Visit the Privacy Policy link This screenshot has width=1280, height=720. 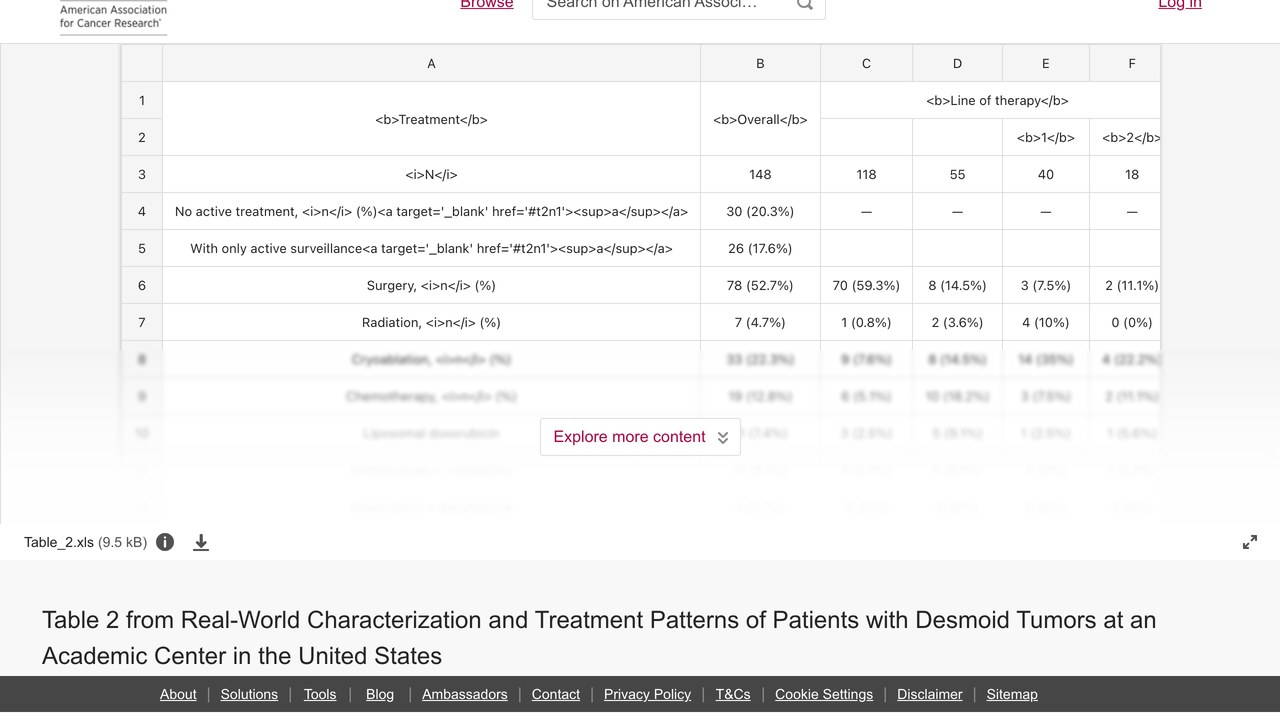(647, 694)
